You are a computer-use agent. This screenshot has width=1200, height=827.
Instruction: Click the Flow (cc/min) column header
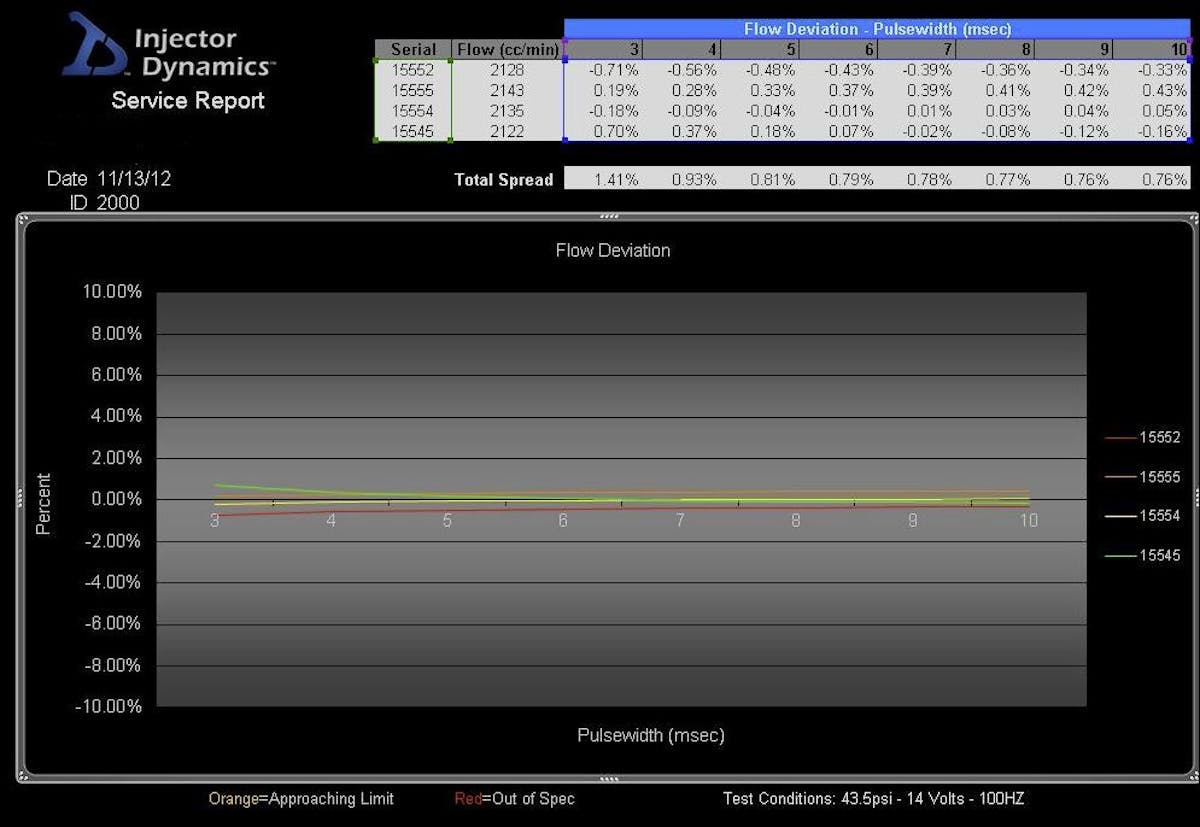click(507, 49)
